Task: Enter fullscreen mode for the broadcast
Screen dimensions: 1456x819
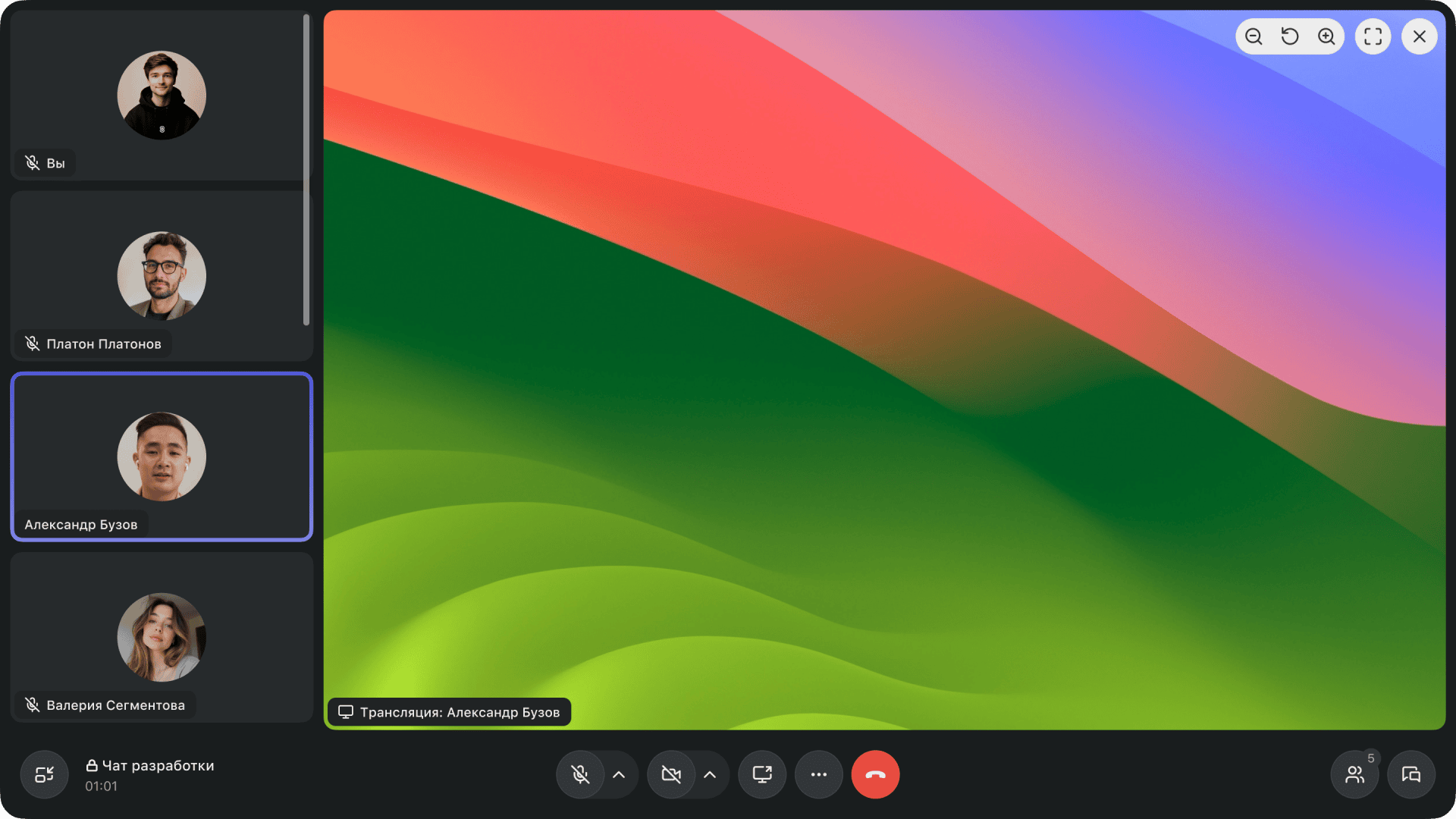Action: (x=1373, y=36)
